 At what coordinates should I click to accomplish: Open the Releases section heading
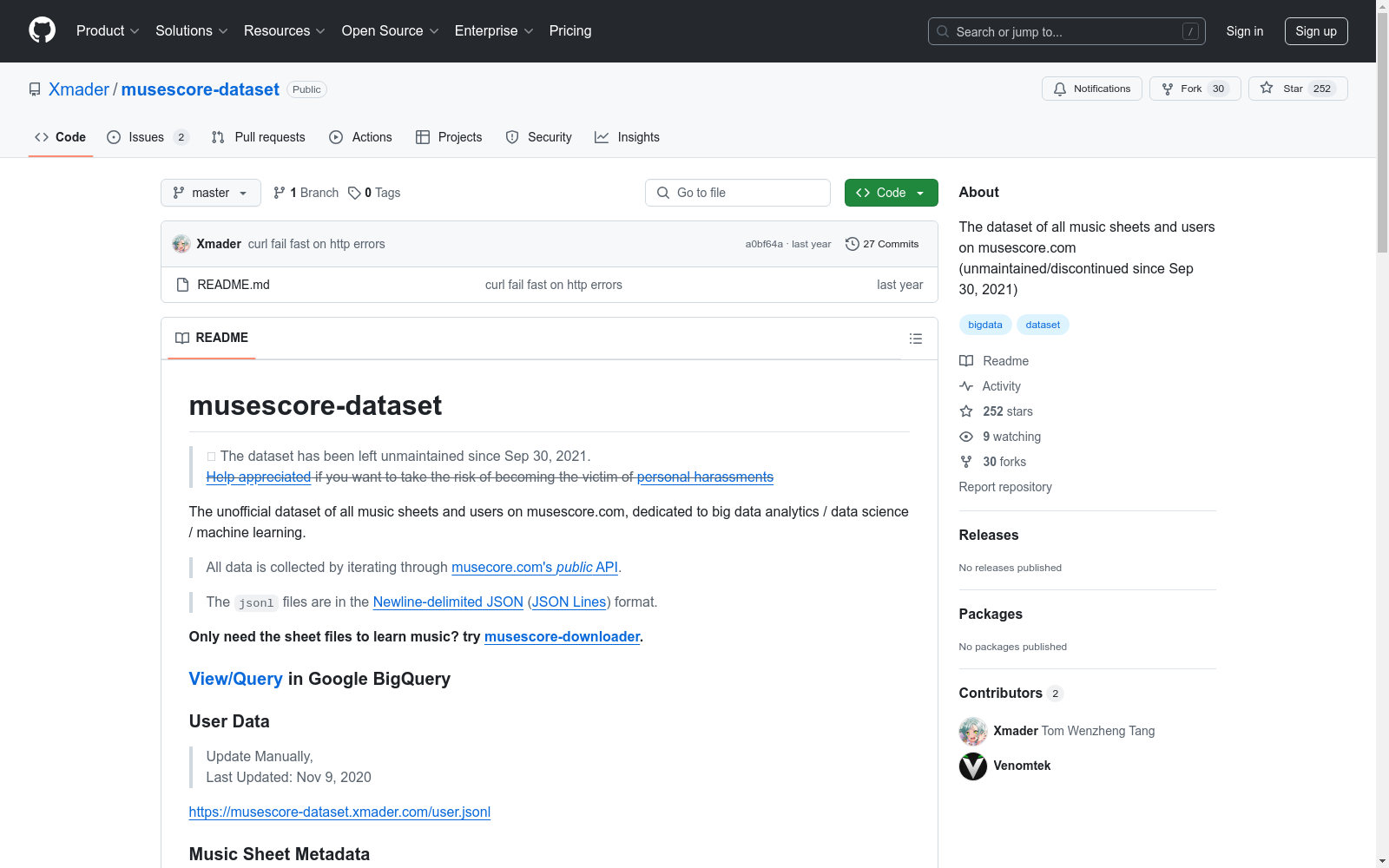(989, 535)
